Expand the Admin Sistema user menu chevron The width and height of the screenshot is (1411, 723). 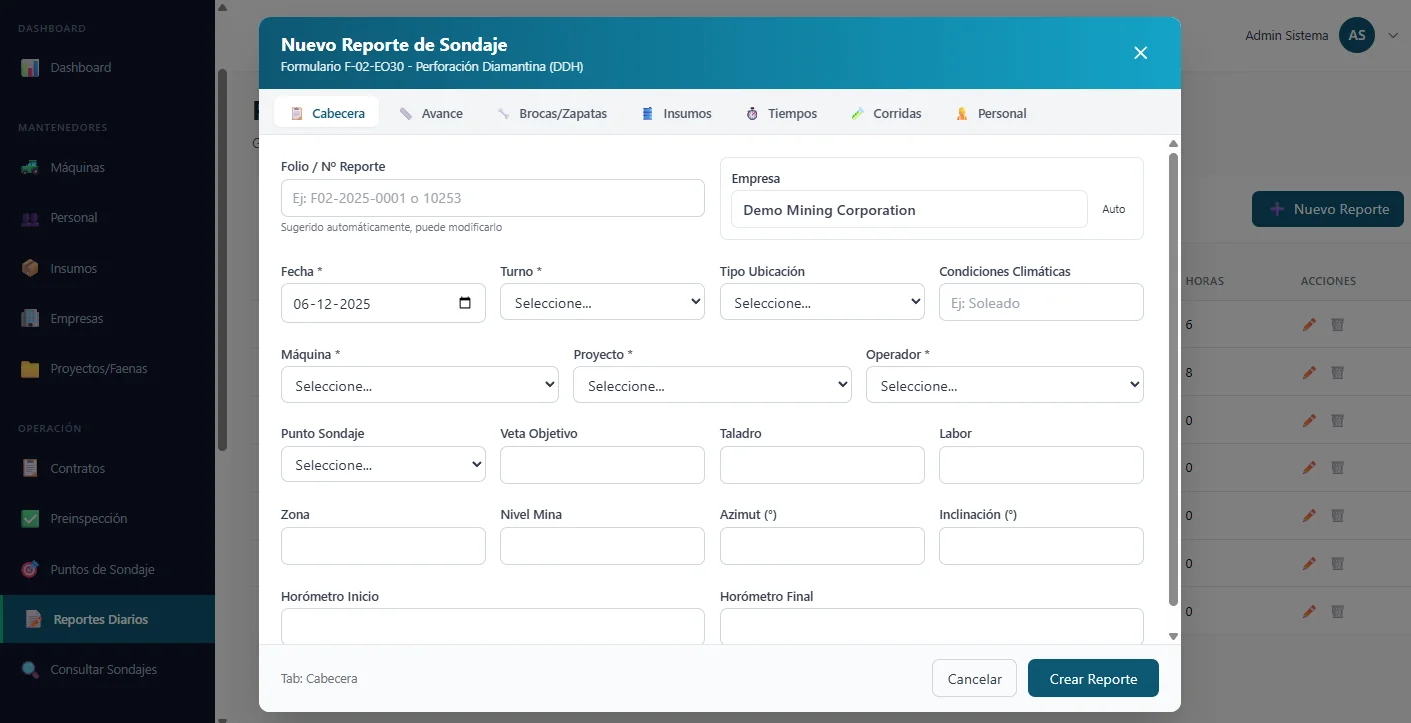(1393, 35)
